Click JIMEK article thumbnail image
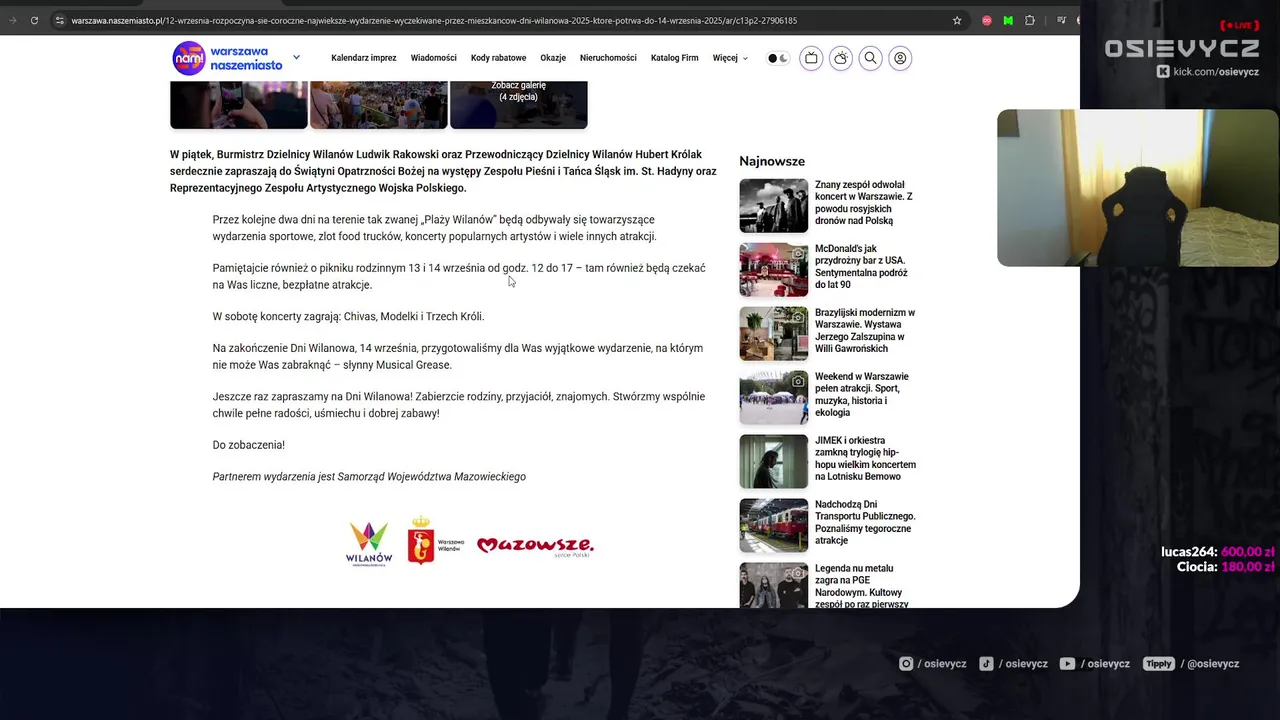Viewport: 1280px width, 720px height. 774,461
